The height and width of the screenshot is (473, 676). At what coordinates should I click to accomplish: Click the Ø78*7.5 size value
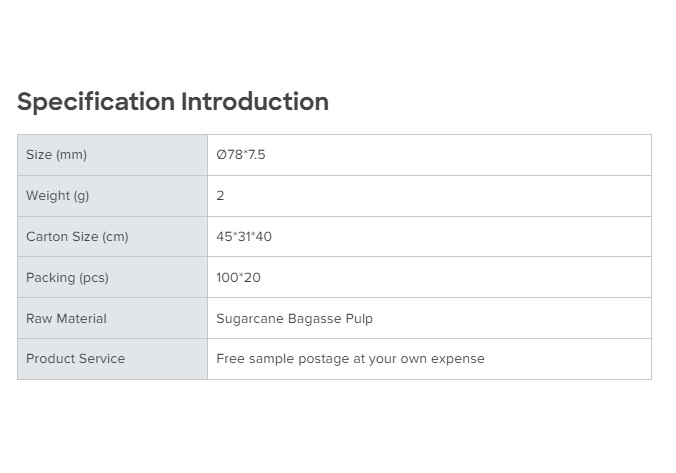[x=241, y=155]
